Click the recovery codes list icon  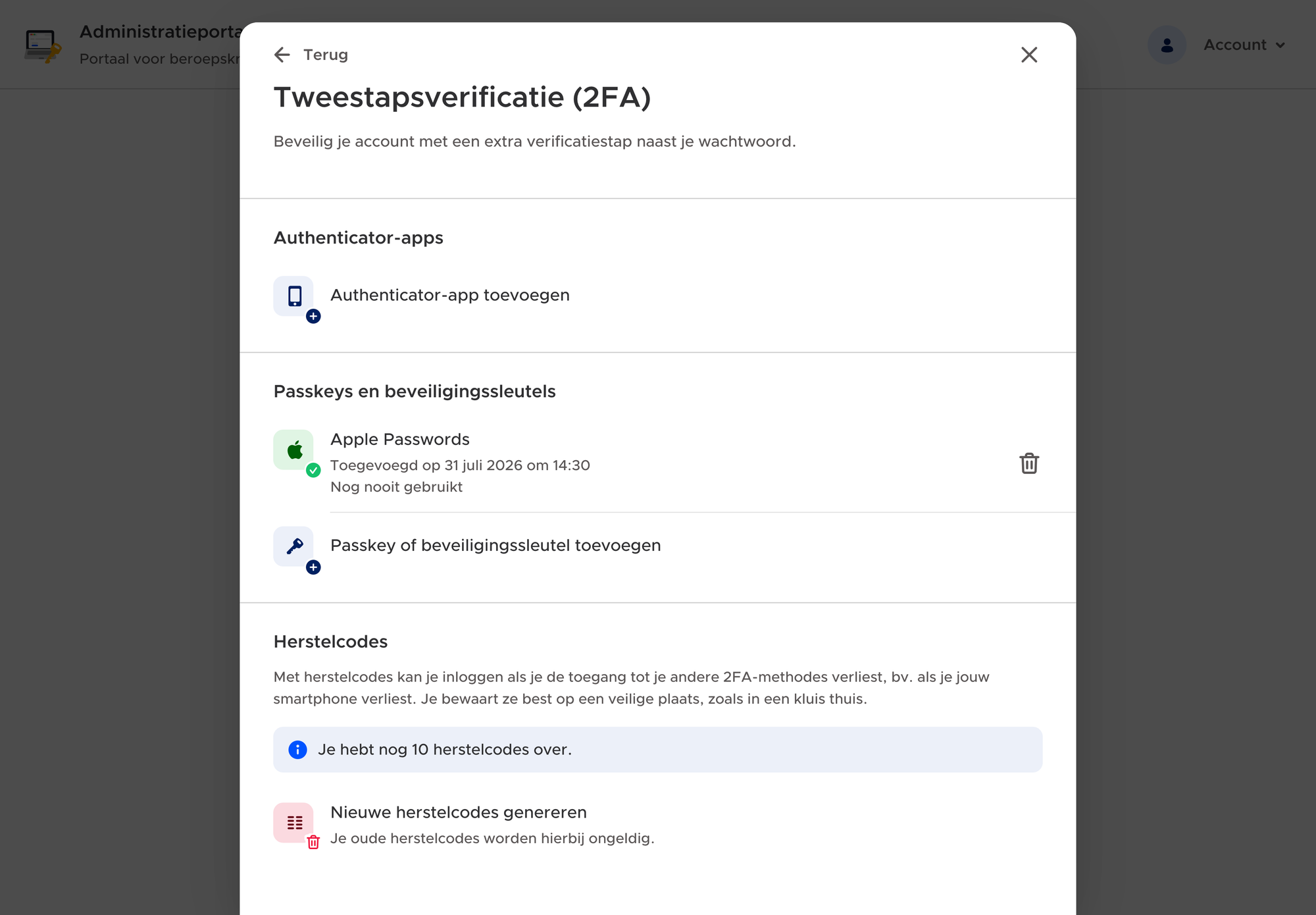click(293, 822)
